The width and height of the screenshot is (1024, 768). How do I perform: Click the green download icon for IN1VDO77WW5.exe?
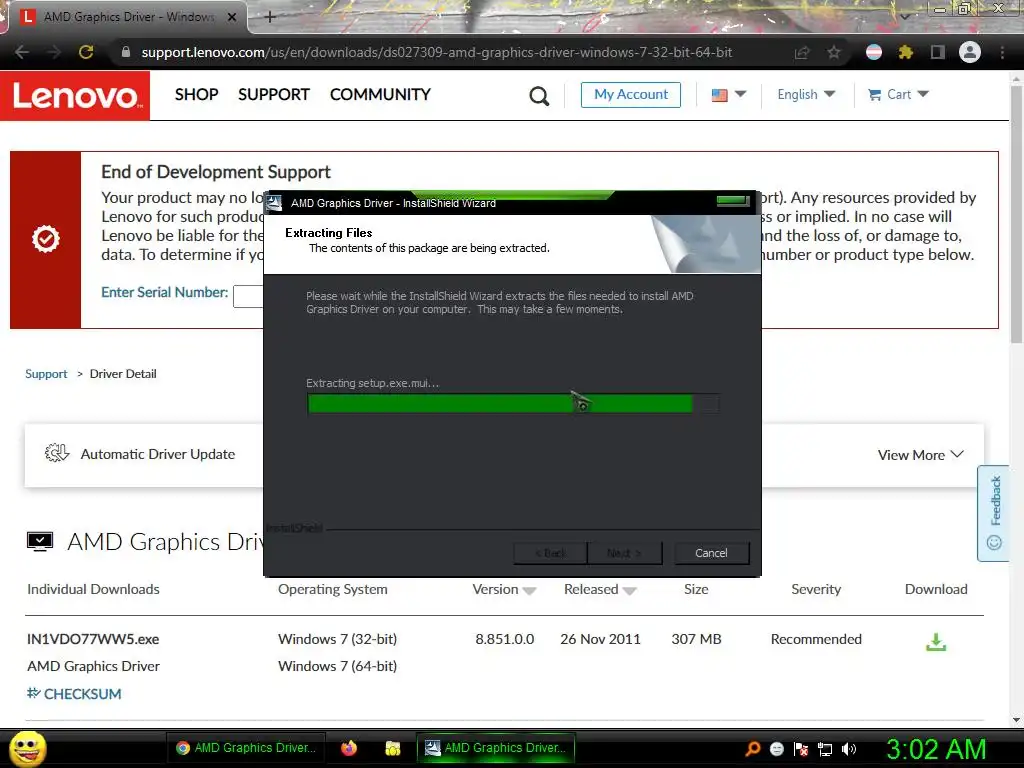tap(936, 642)
